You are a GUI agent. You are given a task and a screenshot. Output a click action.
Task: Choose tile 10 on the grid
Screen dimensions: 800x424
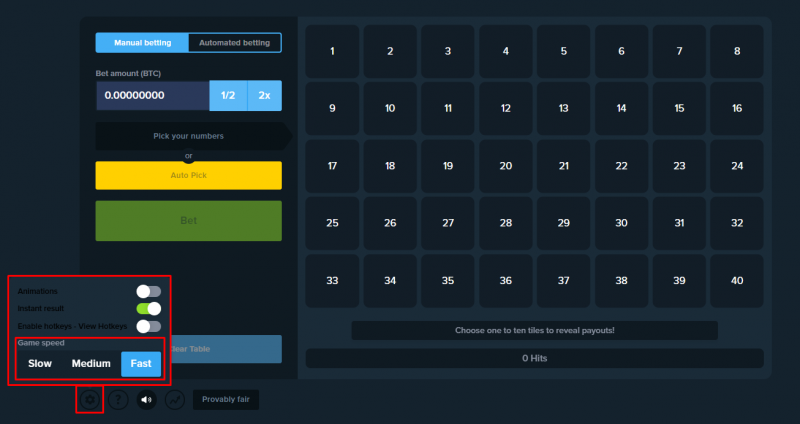390,108
